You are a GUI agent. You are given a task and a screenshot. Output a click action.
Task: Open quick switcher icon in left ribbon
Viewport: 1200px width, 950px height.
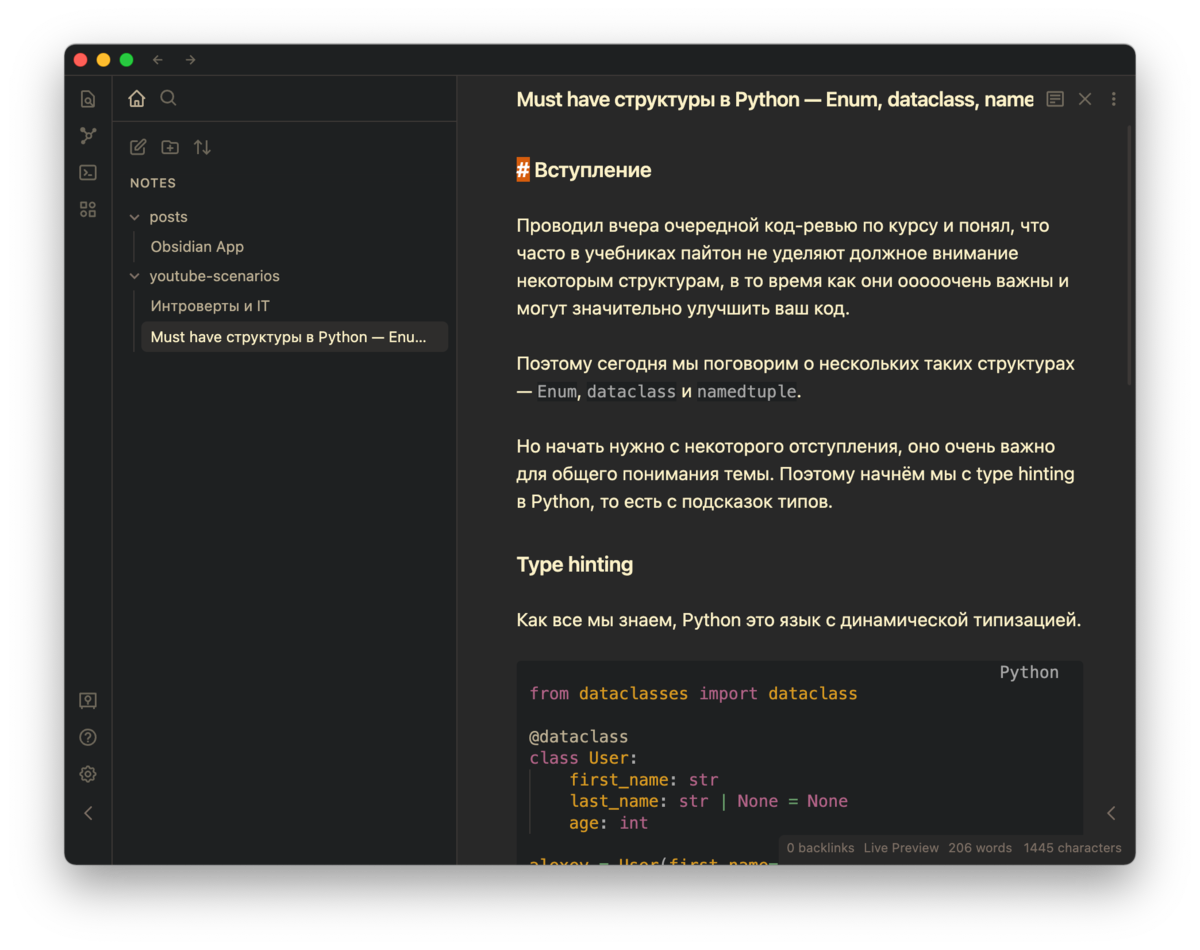pyautogui.click(x=88, y=99)
